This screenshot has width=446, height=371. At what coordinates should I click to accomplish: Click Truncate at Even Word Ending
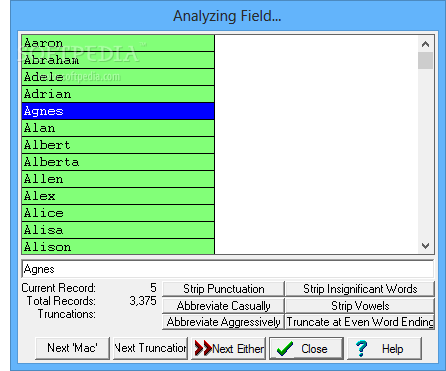(x=360, y=322)
